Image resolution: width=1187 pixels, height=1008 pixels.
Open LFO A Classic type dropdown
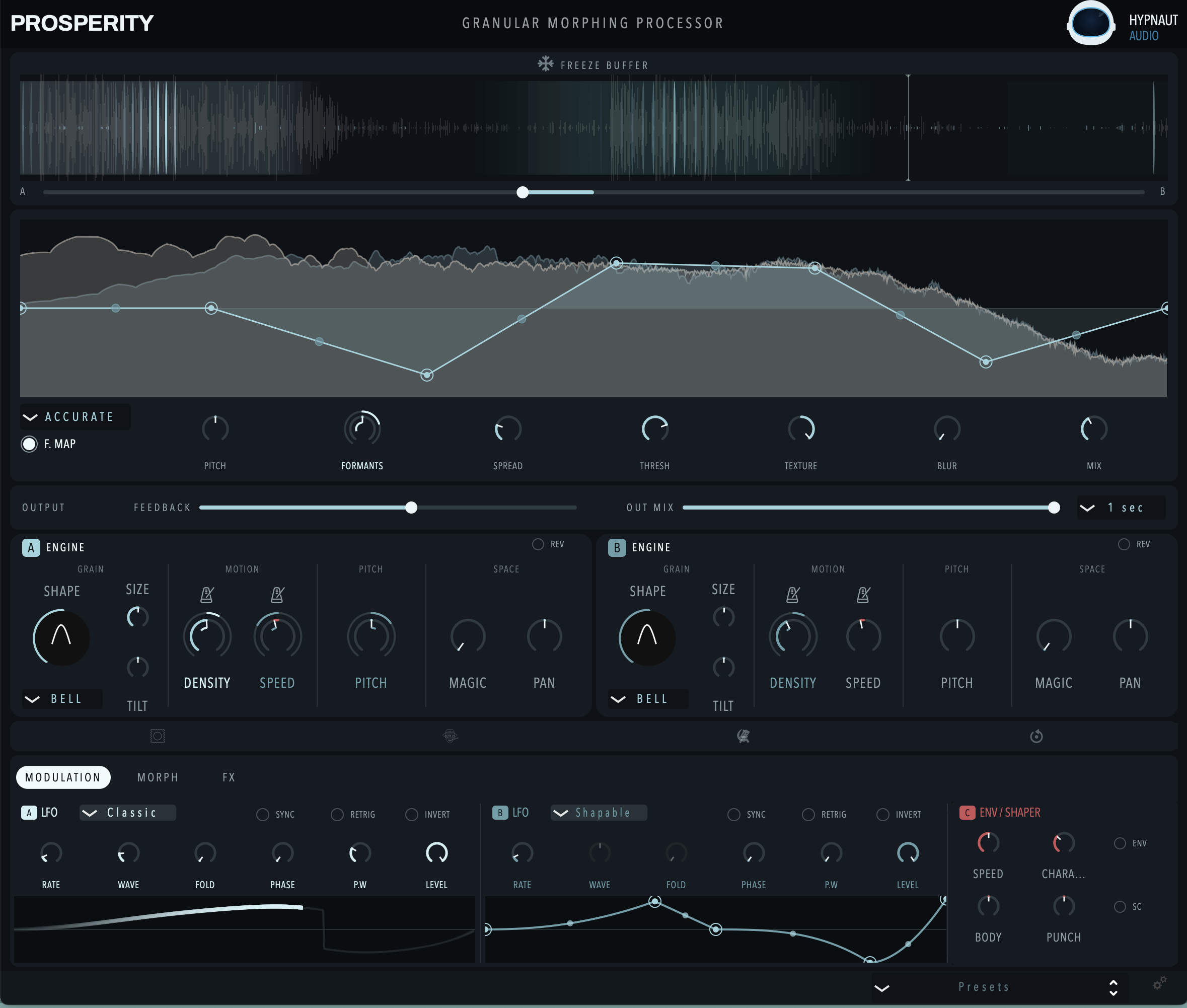coord(127,813)
